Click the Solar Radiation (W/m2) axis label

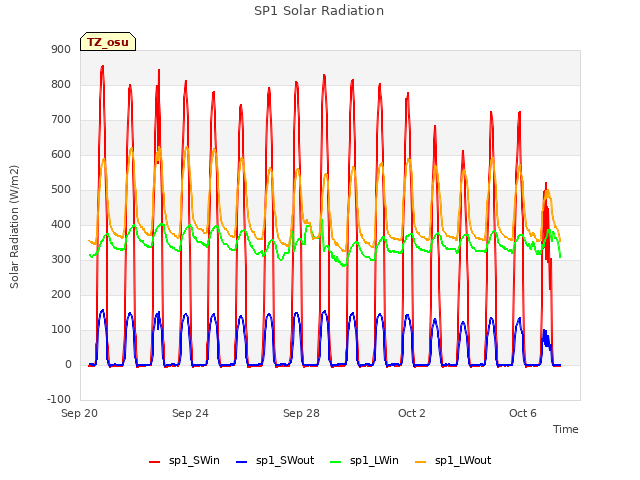(14, 227)
